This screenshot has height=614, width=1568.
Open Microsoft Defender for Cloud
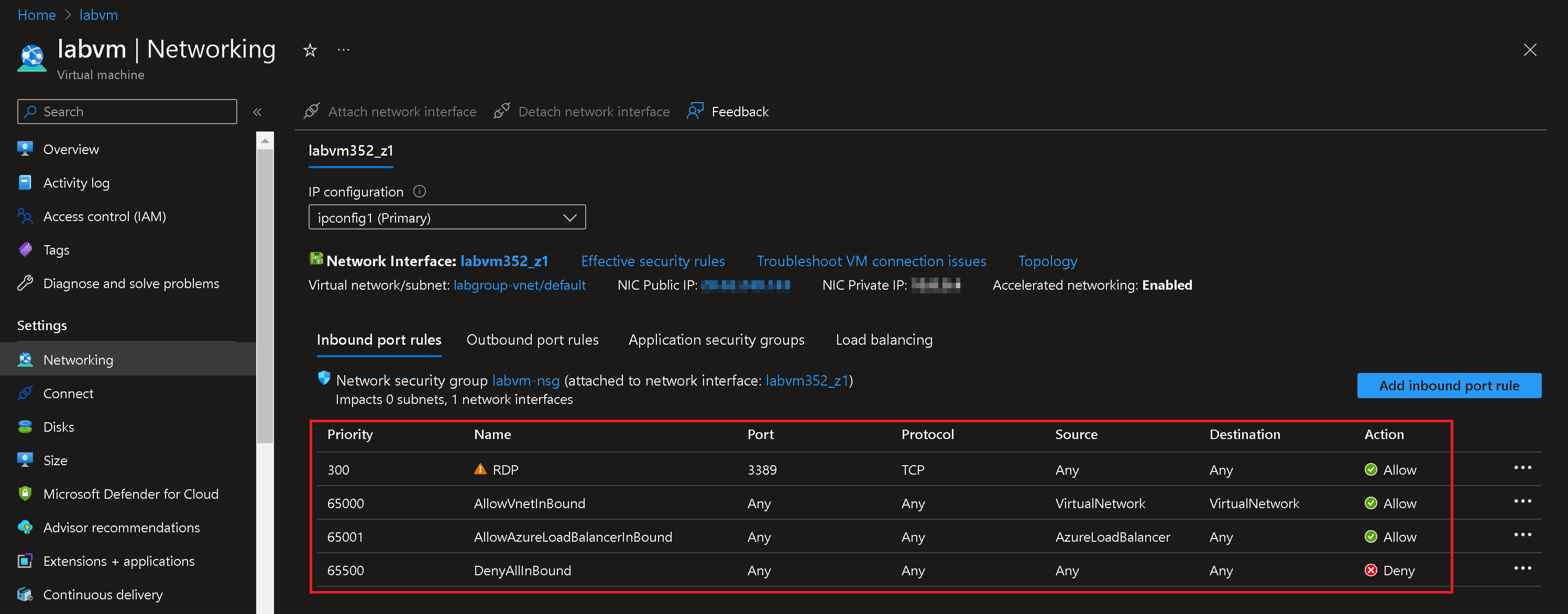point(130,494)
